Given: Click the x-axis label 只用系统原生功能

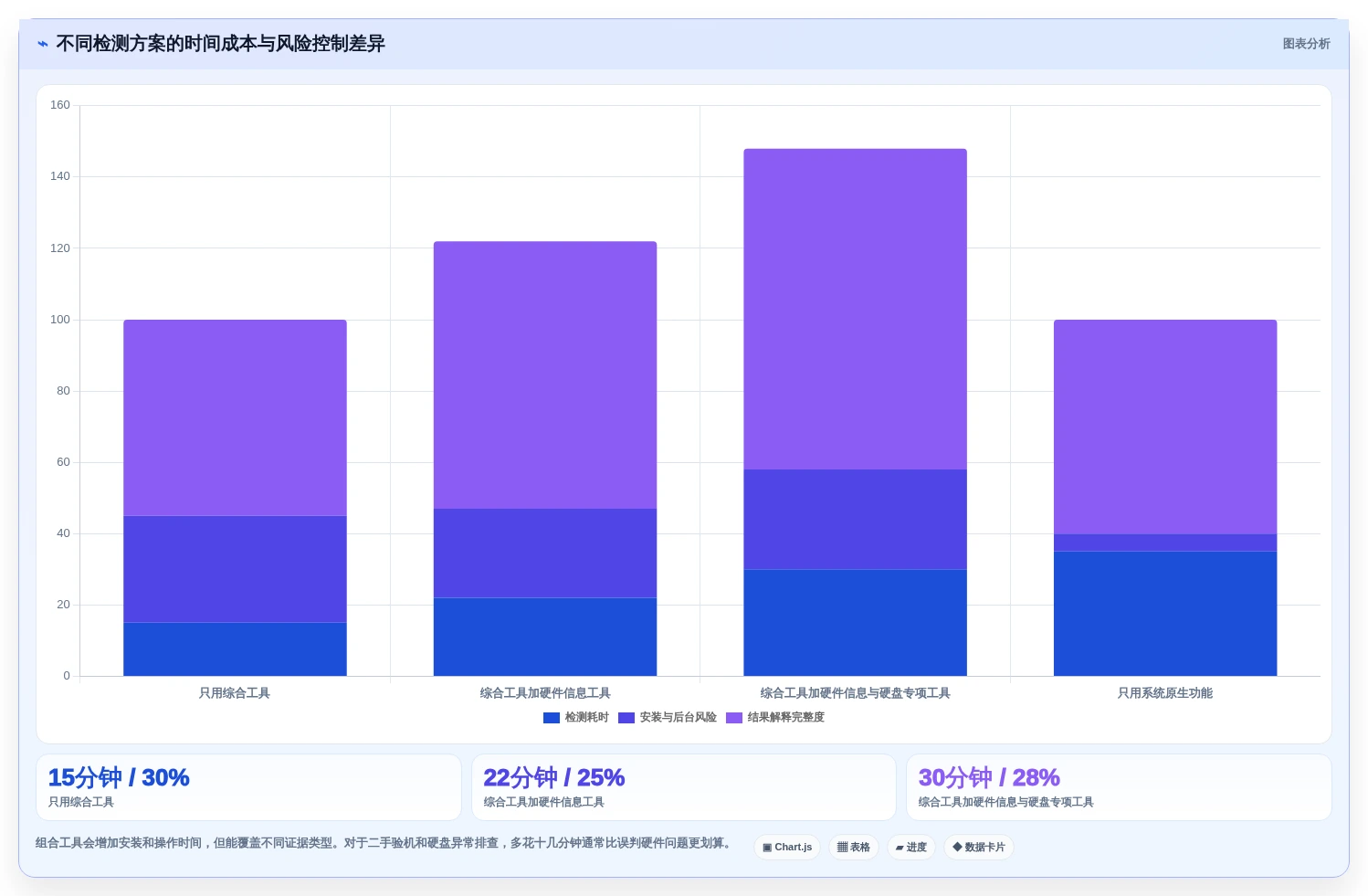Looking at the screenshot, I should (x=1165, y=693).
